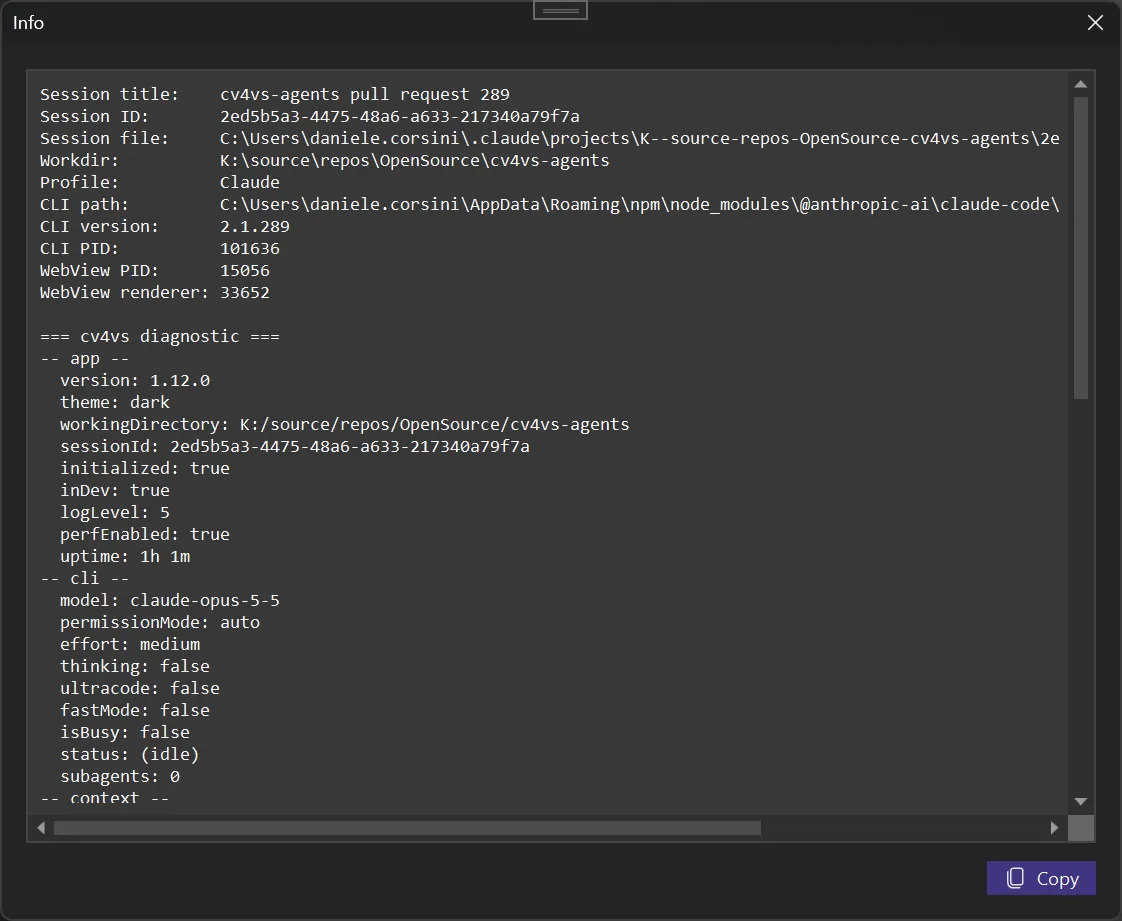Click the vertical scrollbar up arrow

click(1080, 84)
